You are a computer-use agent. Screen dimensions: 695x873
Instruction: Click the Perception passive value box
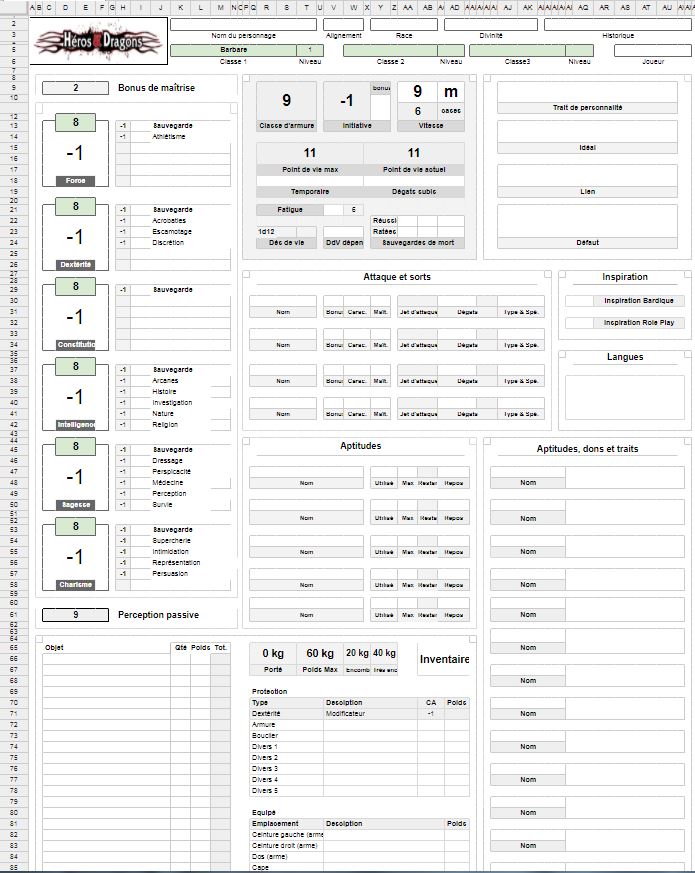coord(75,615)
